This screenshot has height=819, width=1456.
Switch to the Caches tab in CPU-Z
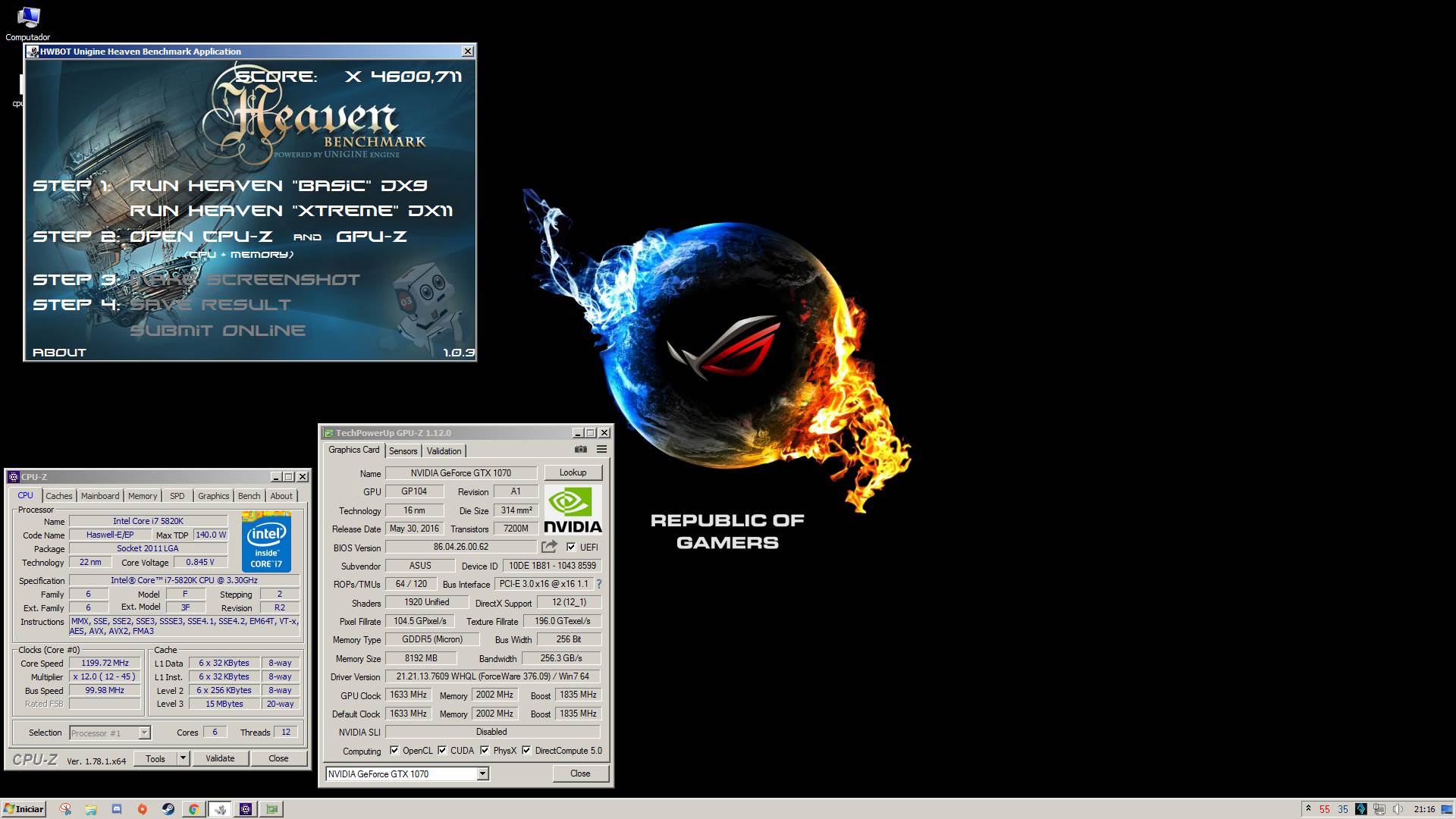[59, 496]
